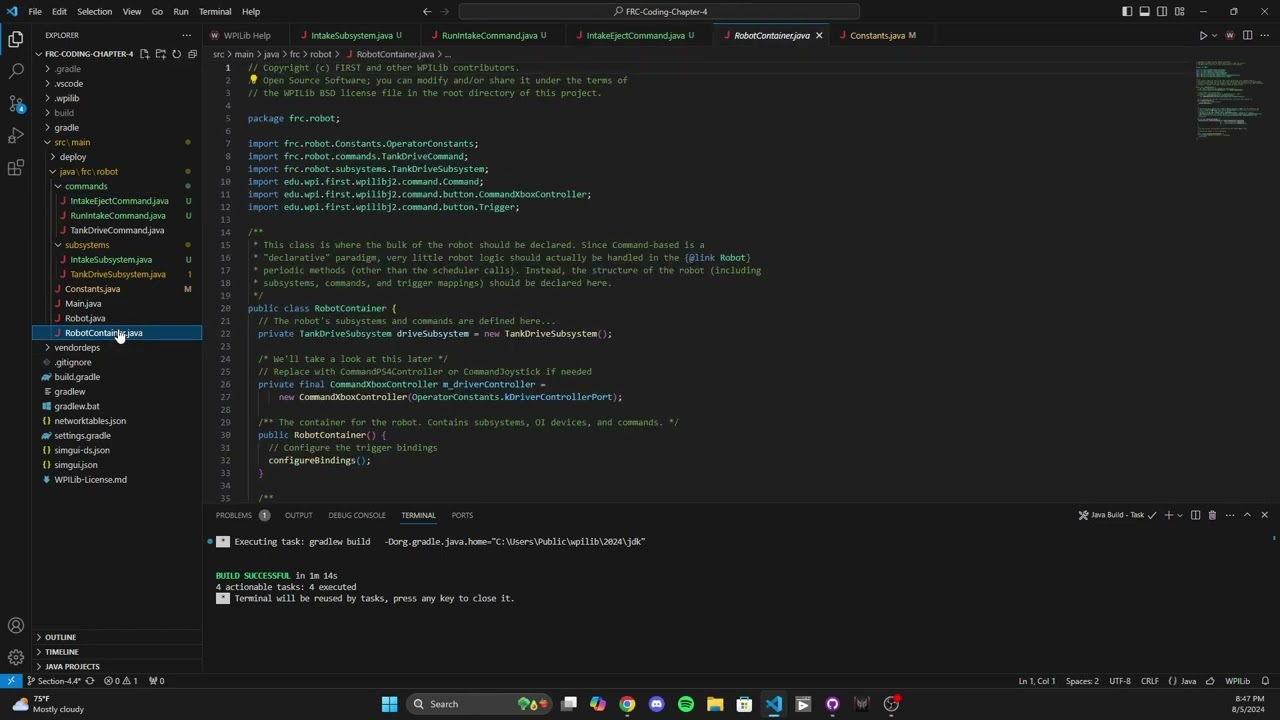Split the terminal panel
This screenshot has width=1280, height=720.
point(1195,515)
